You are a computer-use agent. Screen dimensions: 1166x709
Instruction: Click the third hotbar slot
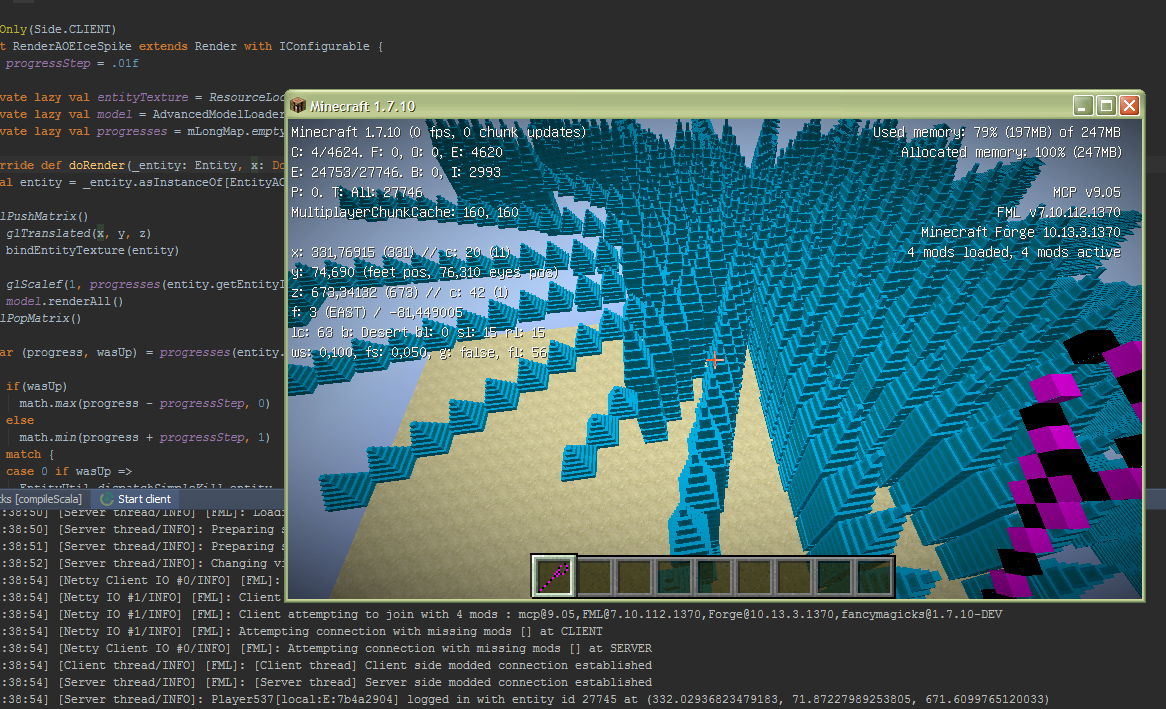pos(634,576)
